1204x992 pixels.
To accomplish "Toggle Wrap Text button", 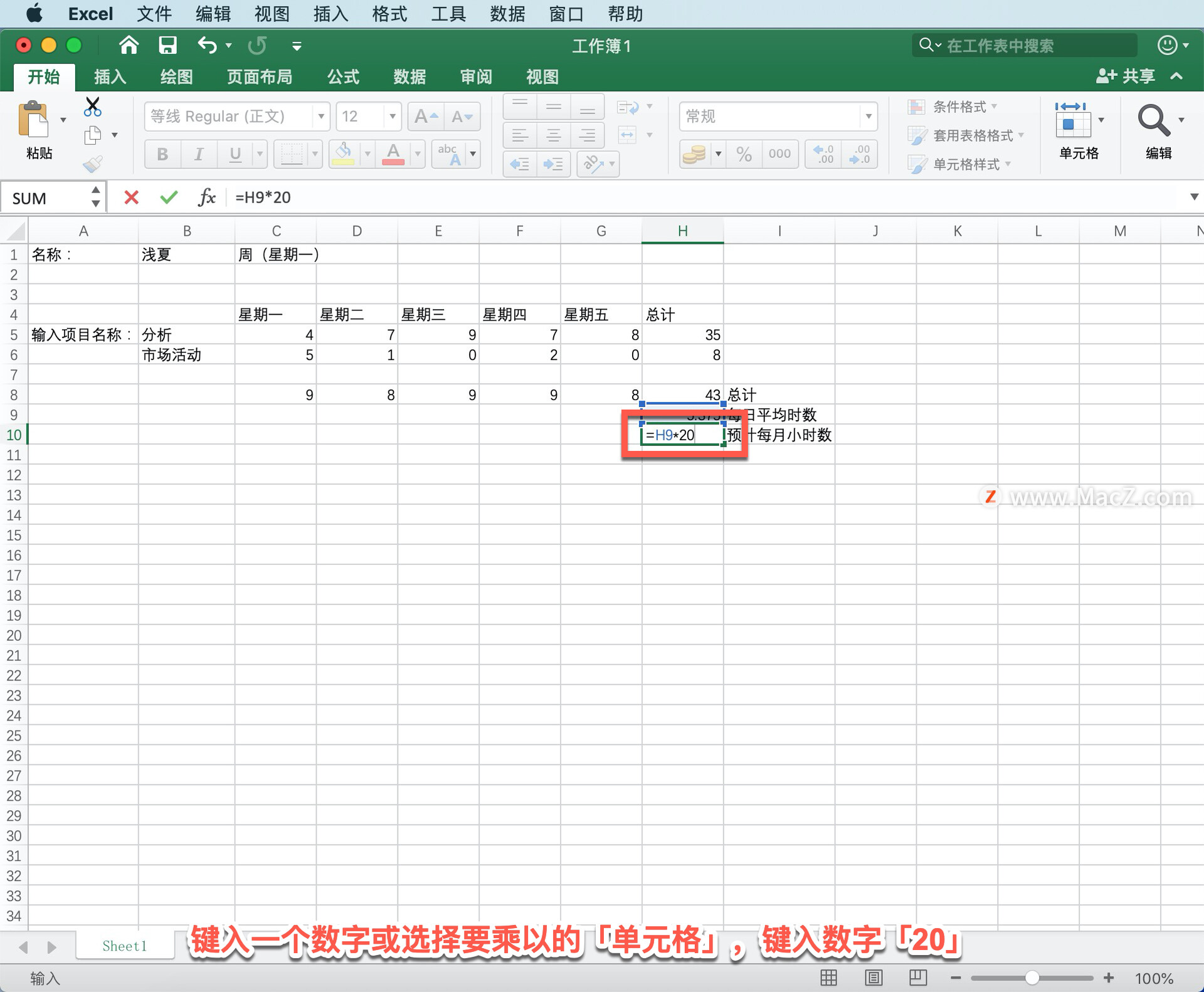I will coord(628,107).
